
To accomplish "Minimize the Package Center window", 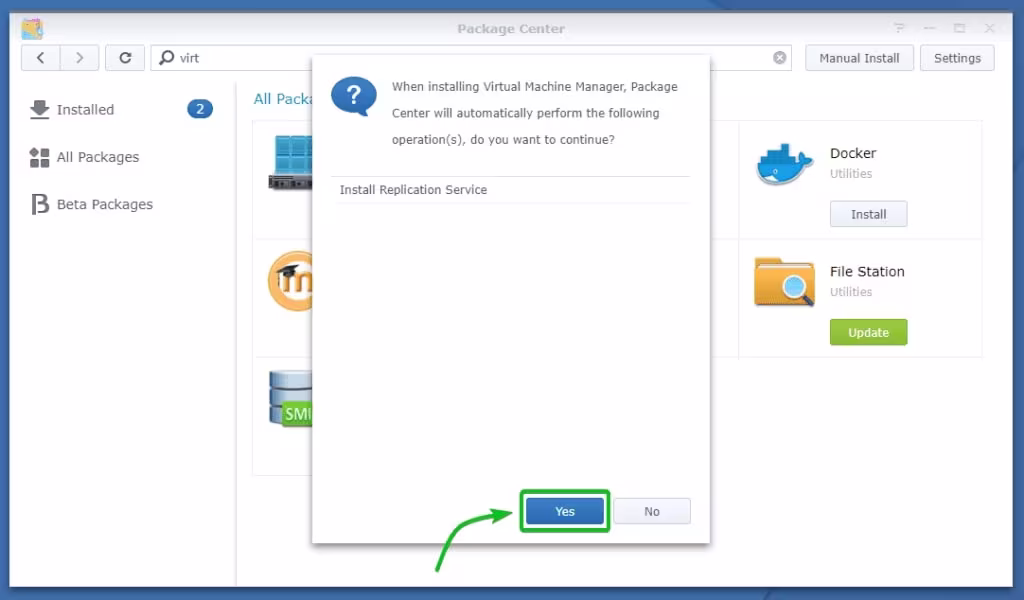I will coord(929,28).
